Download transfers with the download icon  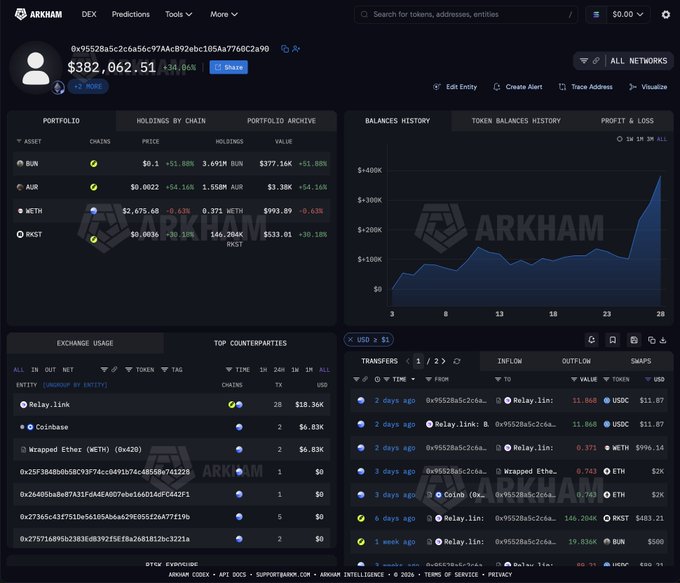tap(663, 340)
